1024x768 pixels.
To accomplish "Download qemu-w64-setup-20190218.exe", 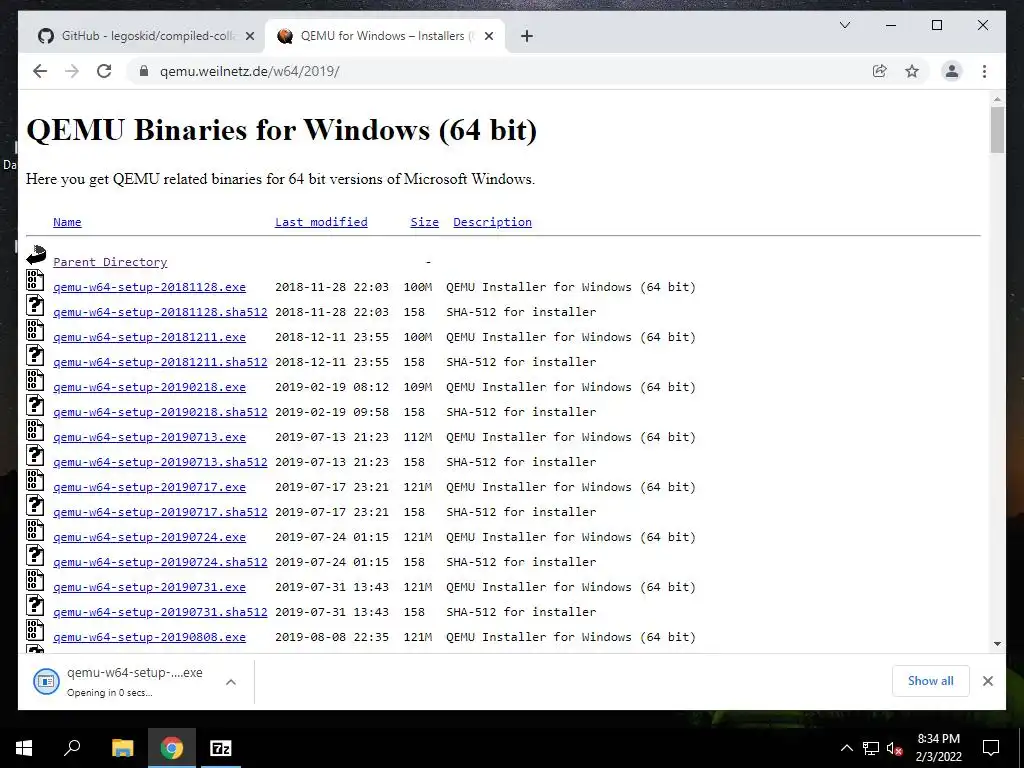I will click(x=150, y=387).
